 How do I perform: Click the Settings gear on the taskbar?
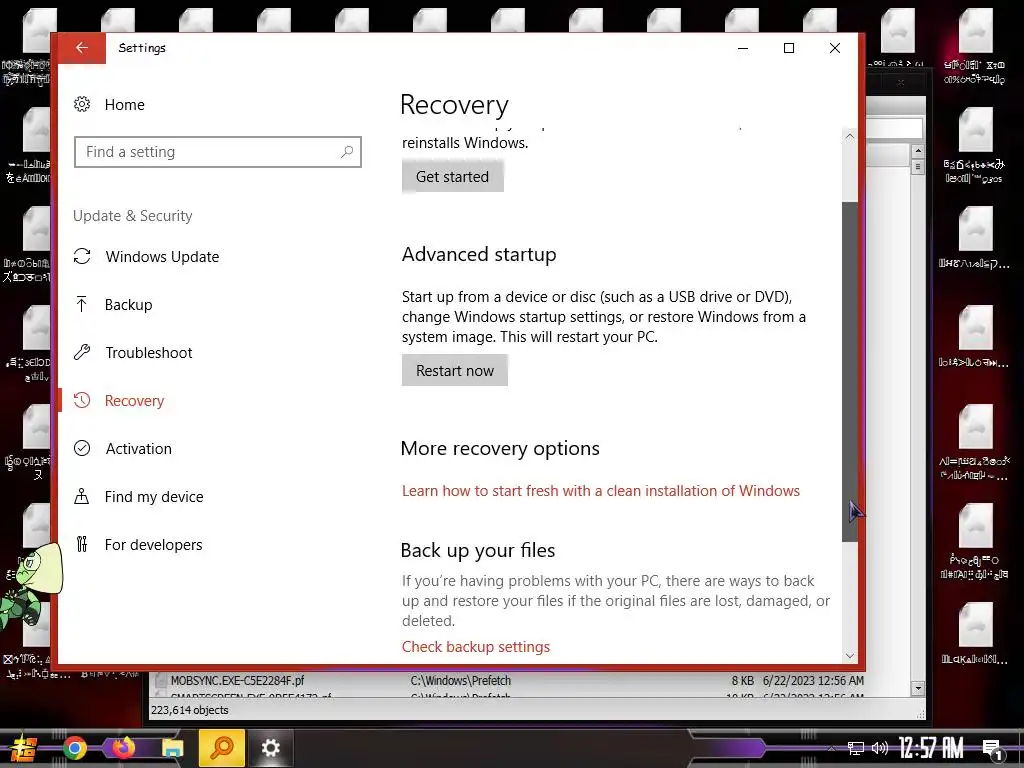point(270,748)
